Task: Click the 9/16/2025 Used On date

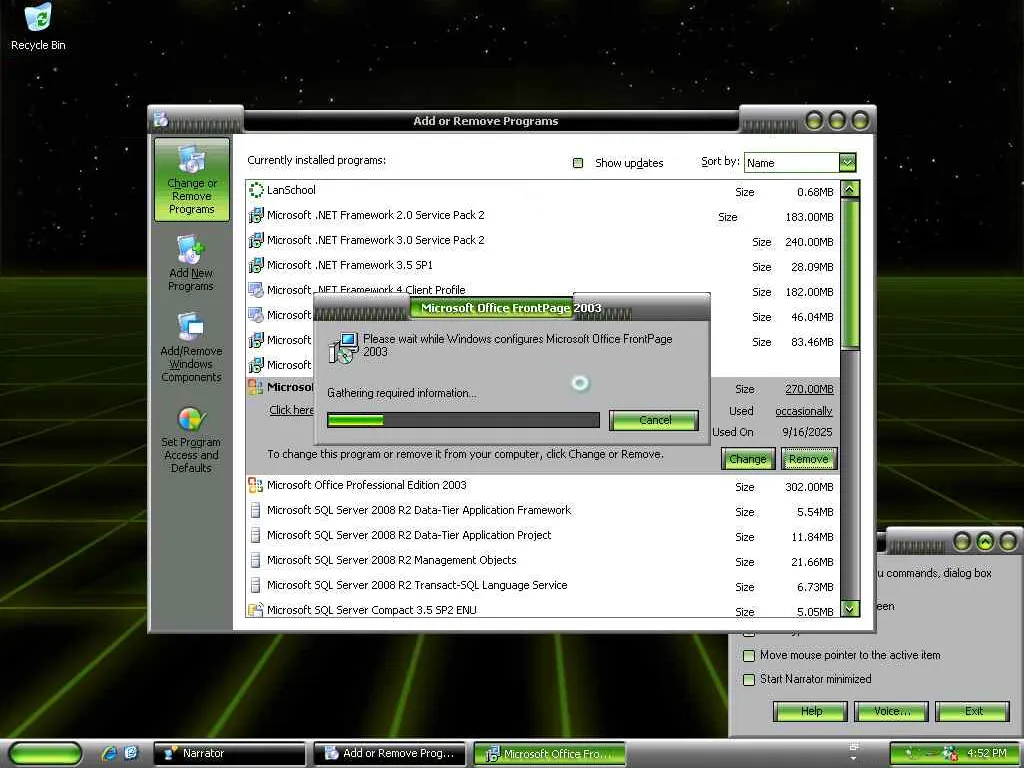Action: point(807,432)
